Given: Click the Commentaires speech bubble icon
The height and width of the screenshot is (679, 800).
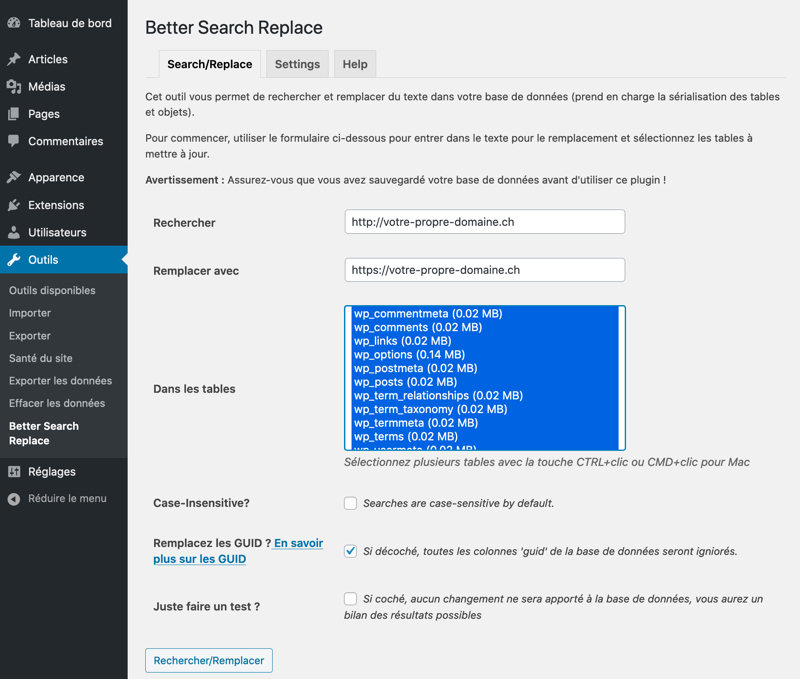Looking at the screenshot, I should [x=14, y=141].
